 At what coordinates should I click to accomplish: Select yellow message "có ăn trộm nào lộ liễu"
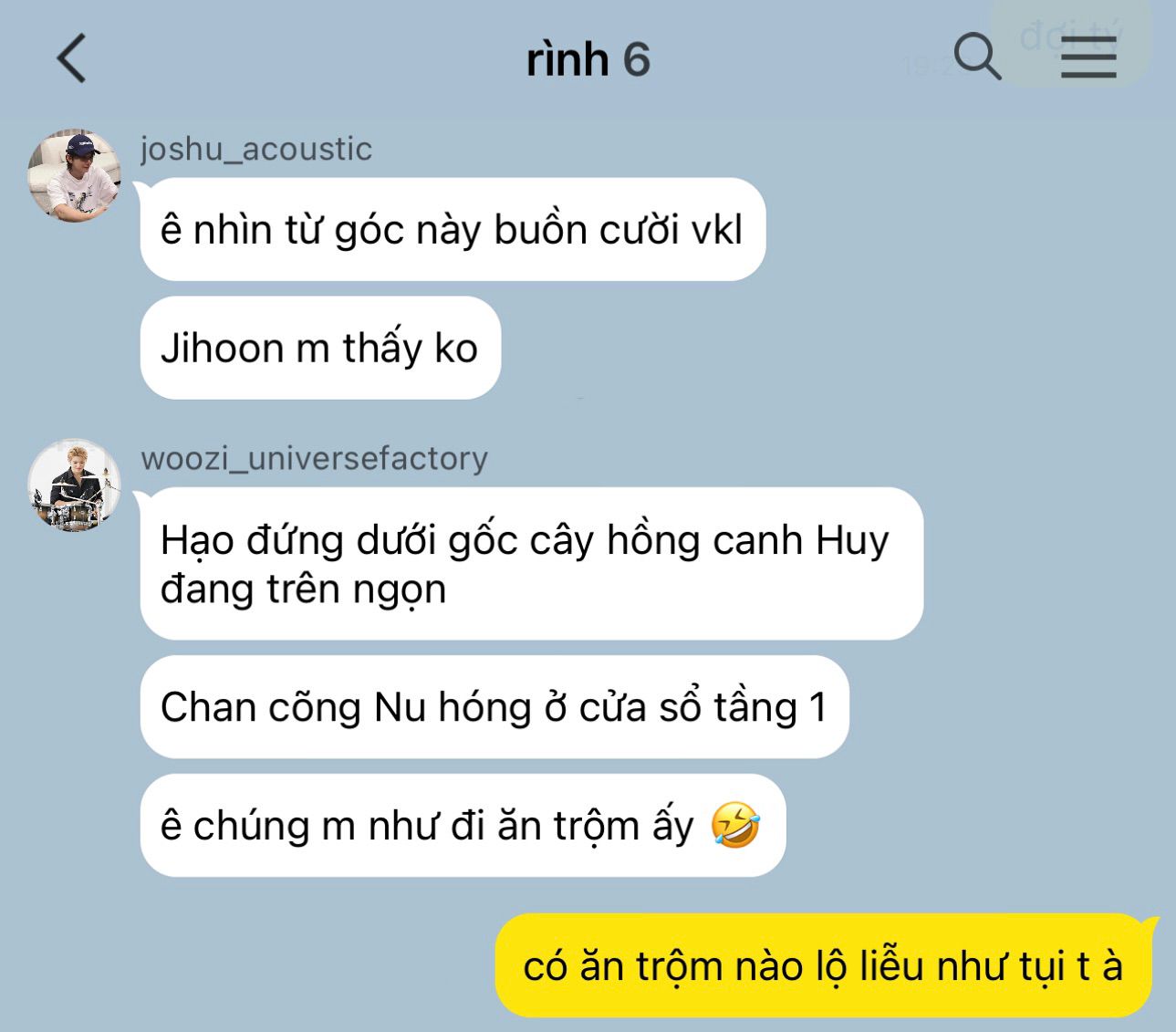[x=824, y=965]
